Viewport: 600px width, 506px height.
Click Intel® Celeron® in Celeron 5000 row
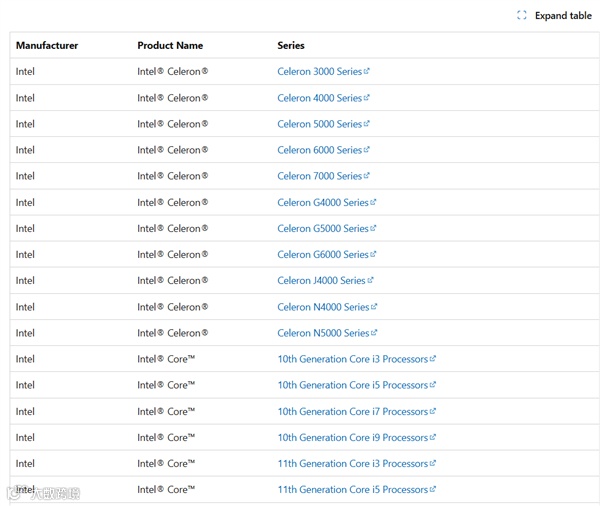(173, 124)
